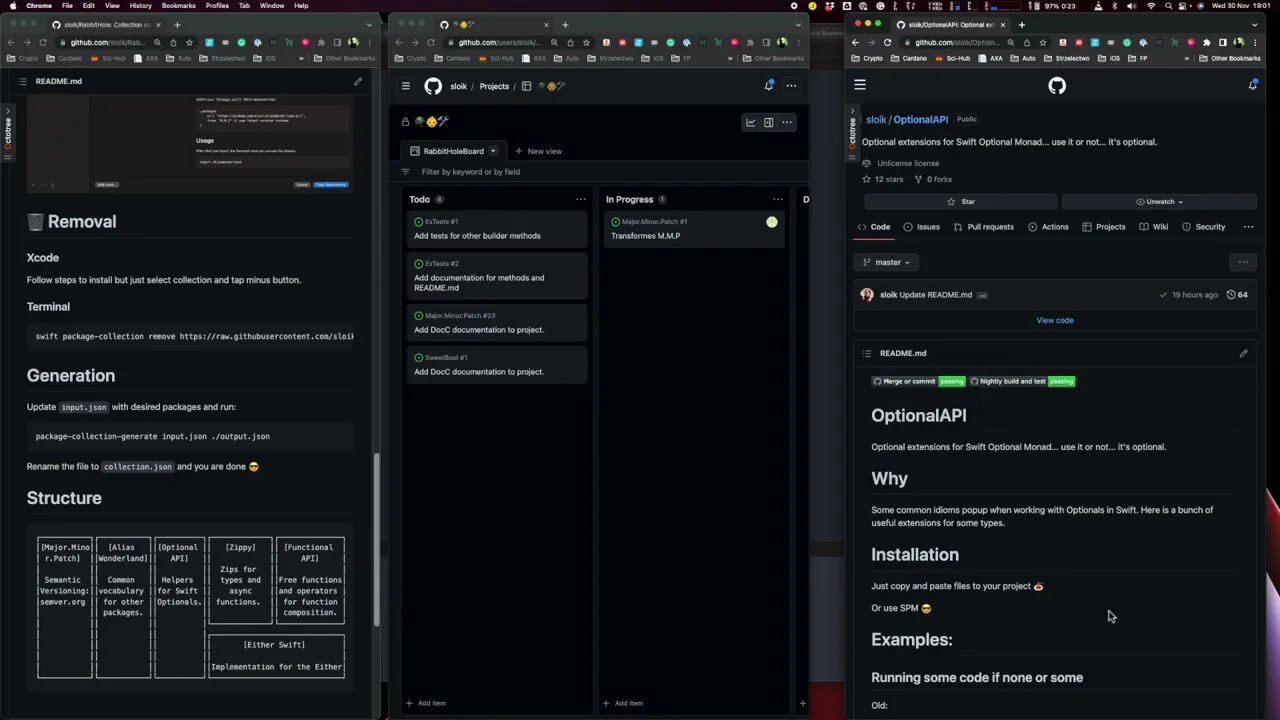Switch to Issues tab in OptionalAPI repo
Image resolution: width=1280 pixels, height=720 pixels.
[921, 227]
